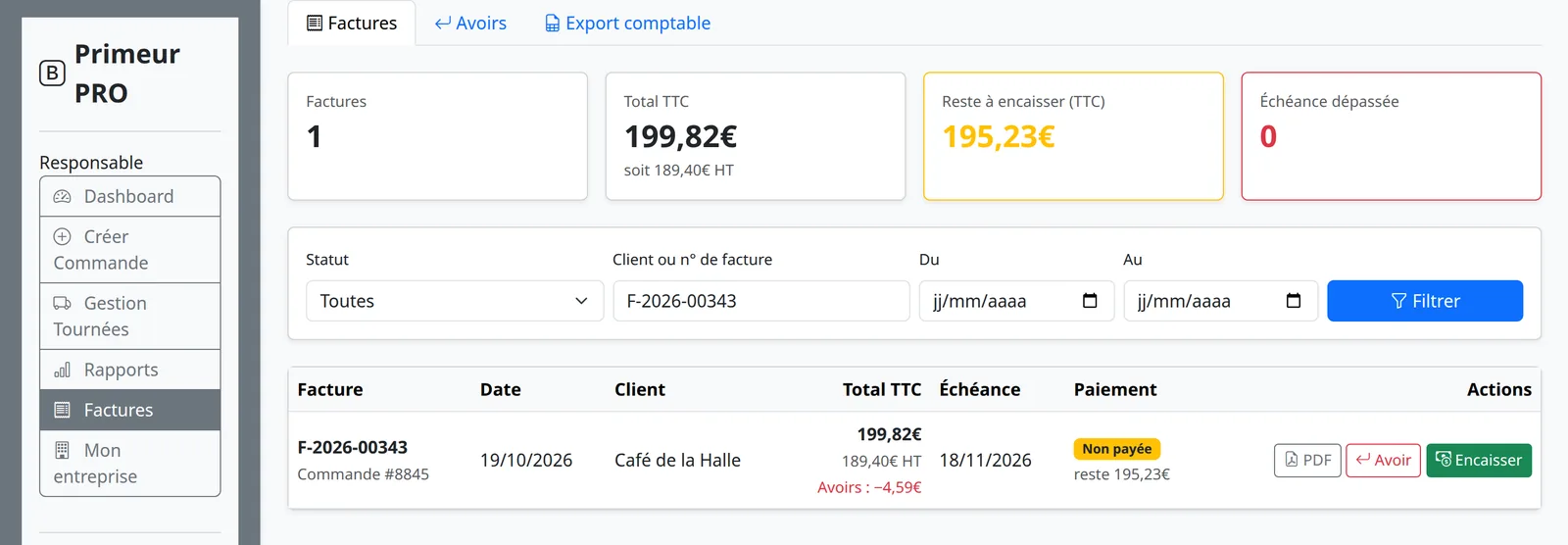Image resolution: width=1568 pixels, height=545 pixels.
Task: Click the Du date field
Action: click(x=1016, y=301)
